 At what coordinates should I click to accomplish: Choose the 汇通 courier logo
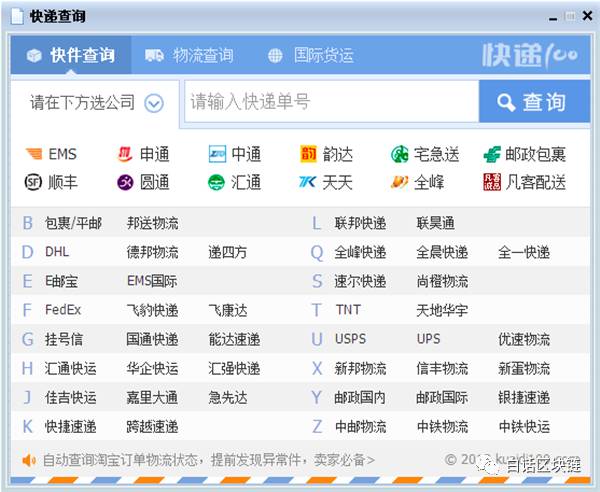(216, 182)
